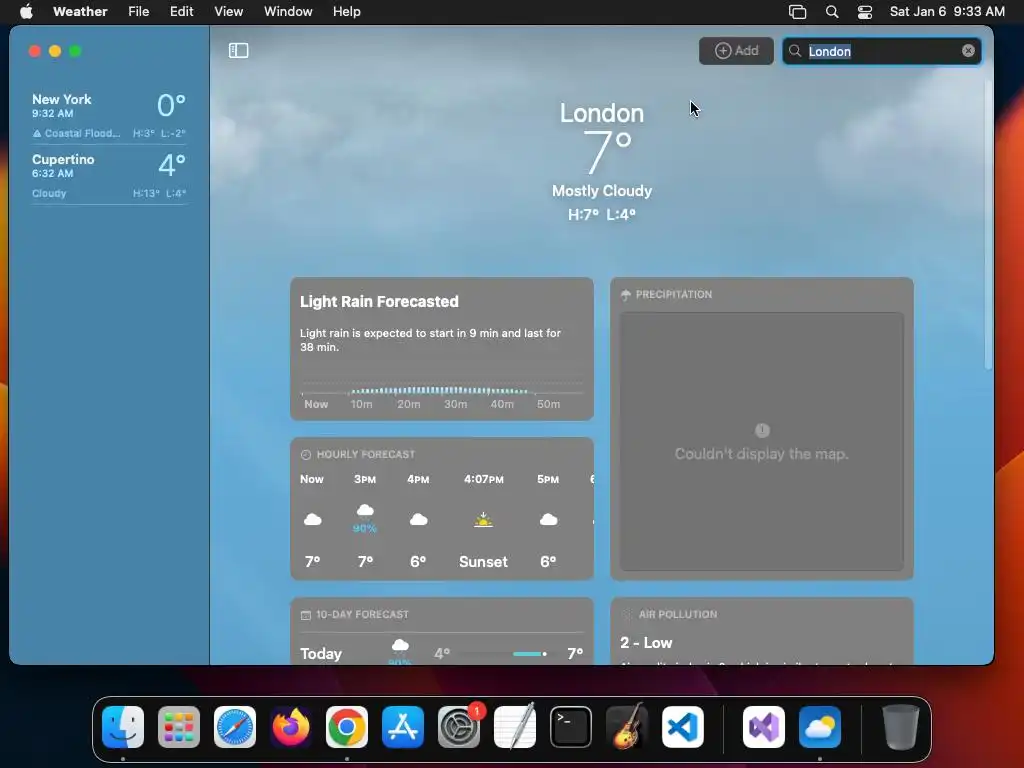Launch GarageBand from the Dock

(627, 727)
